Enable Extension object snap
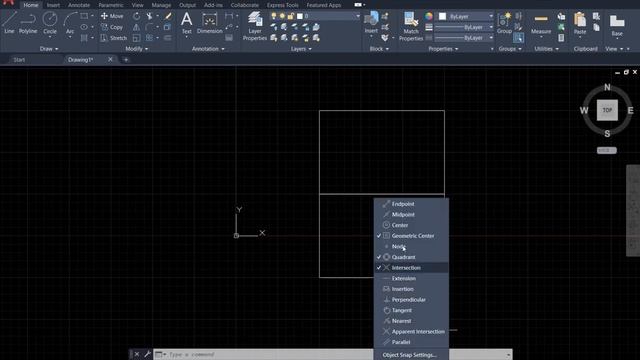640x360 pixels. (x=411, y=278)
